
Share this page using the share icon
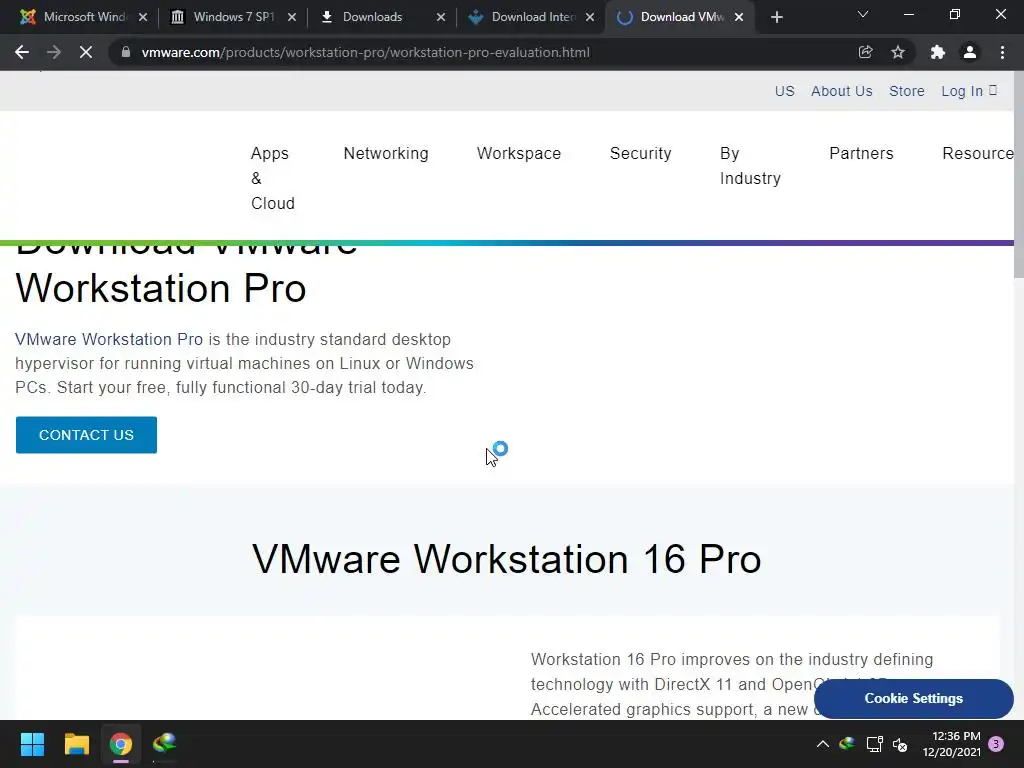(865, 52)
